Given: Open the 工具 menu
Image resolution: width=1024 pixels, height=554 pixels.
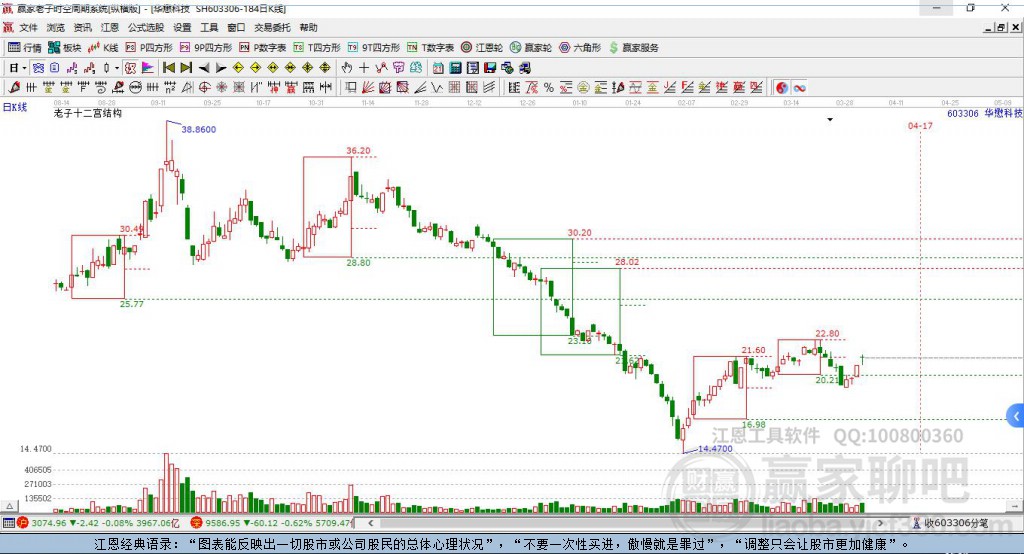Looking at the screenshot, I should [x=209, y=27].
